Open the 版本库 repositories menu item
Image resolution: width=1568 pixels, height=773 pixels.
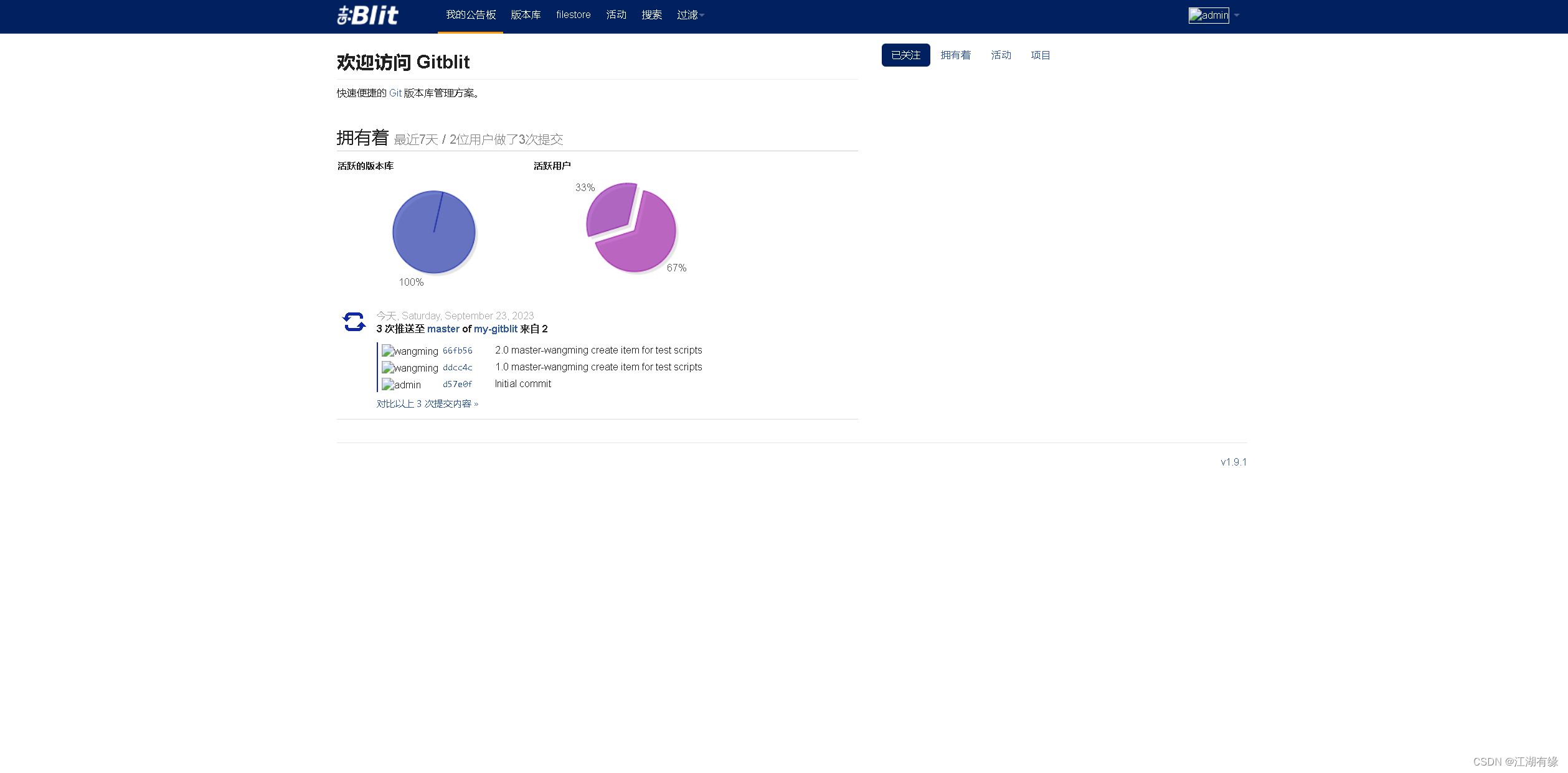click(526, 15)
